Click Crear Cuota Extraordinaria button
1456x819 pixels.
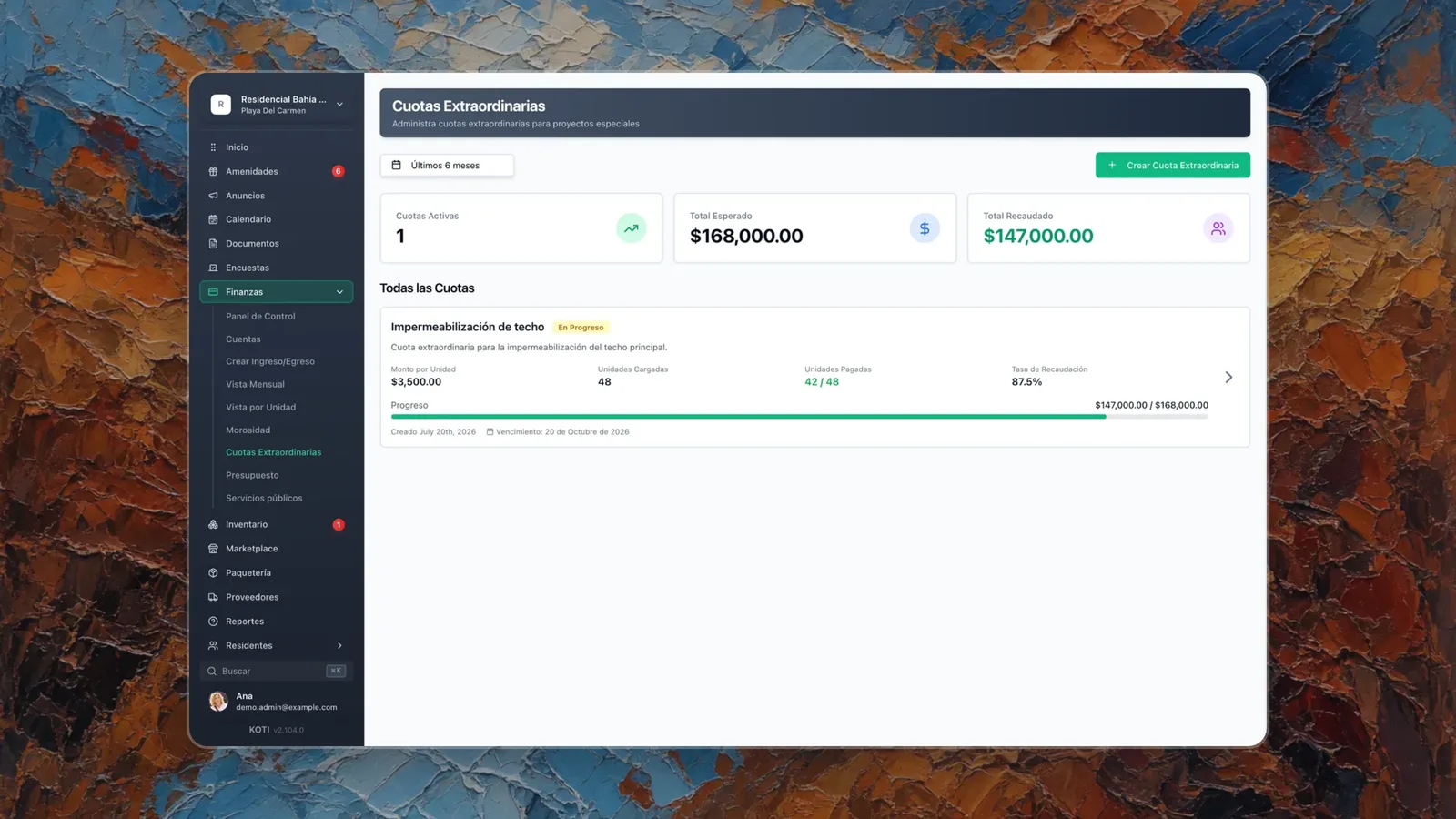coord(1172,165)
